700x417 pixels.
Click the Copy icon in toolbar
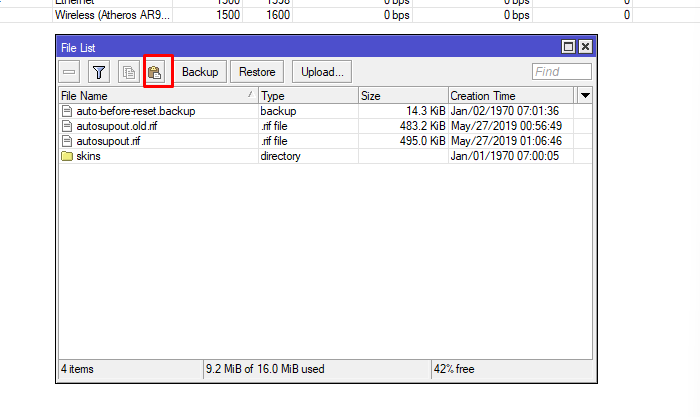pyautogui.click(x=128, y=72)
